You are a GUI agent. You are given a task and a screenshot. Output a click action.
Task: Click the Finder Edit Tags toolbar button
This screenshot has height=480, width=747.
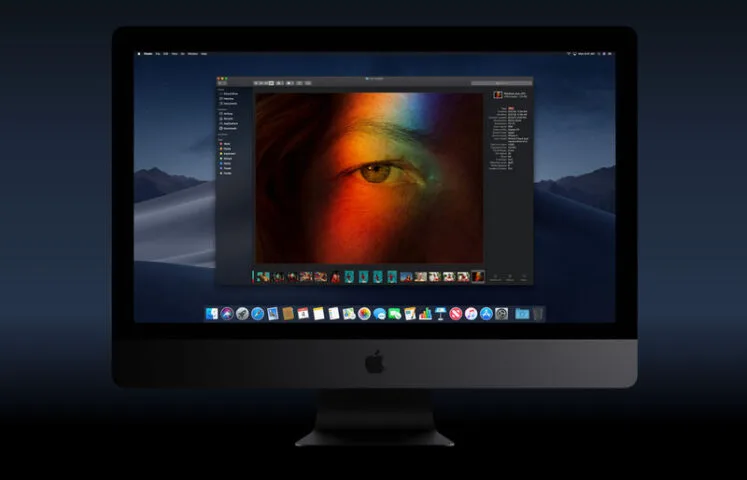point(308,83)
